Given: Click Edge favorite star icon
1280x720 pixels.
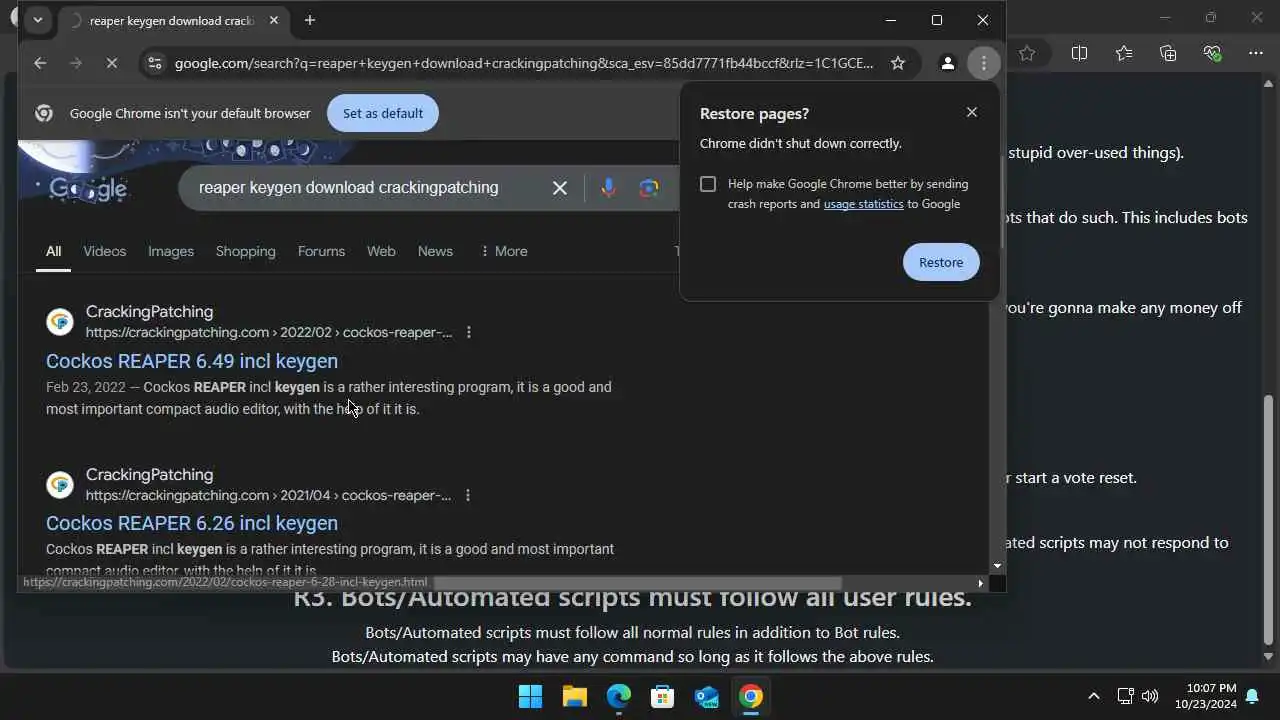Looking at the screenshot, I should click(1027, 54).
